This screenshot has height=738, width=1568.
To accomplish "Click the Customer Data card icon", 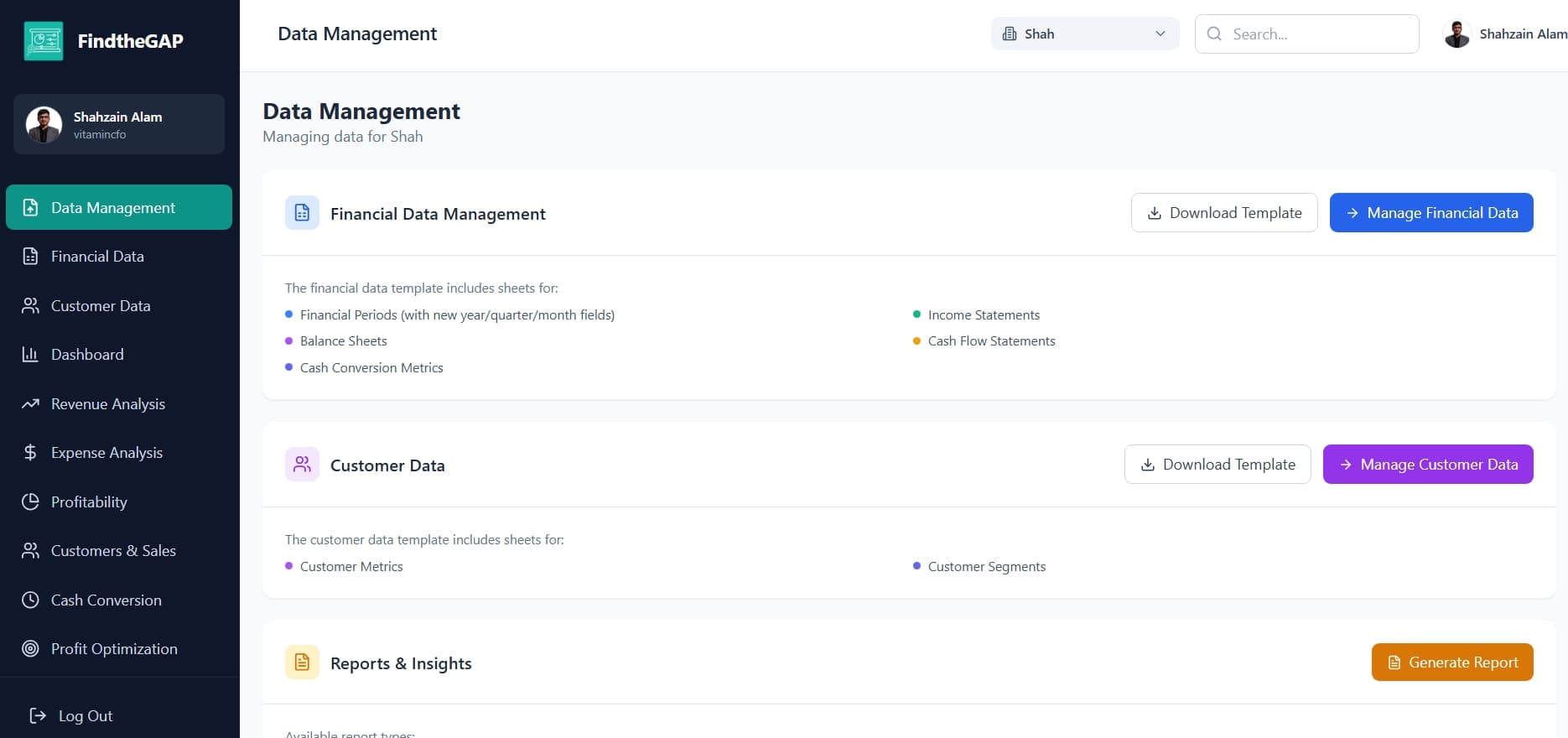I will tap(302, 464).
